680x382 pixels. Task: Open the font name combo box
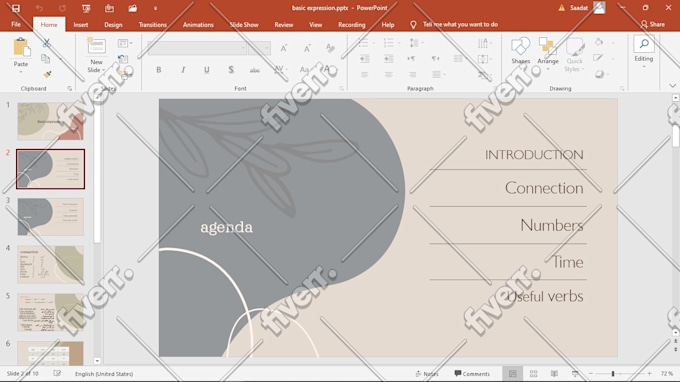point(197,48)
